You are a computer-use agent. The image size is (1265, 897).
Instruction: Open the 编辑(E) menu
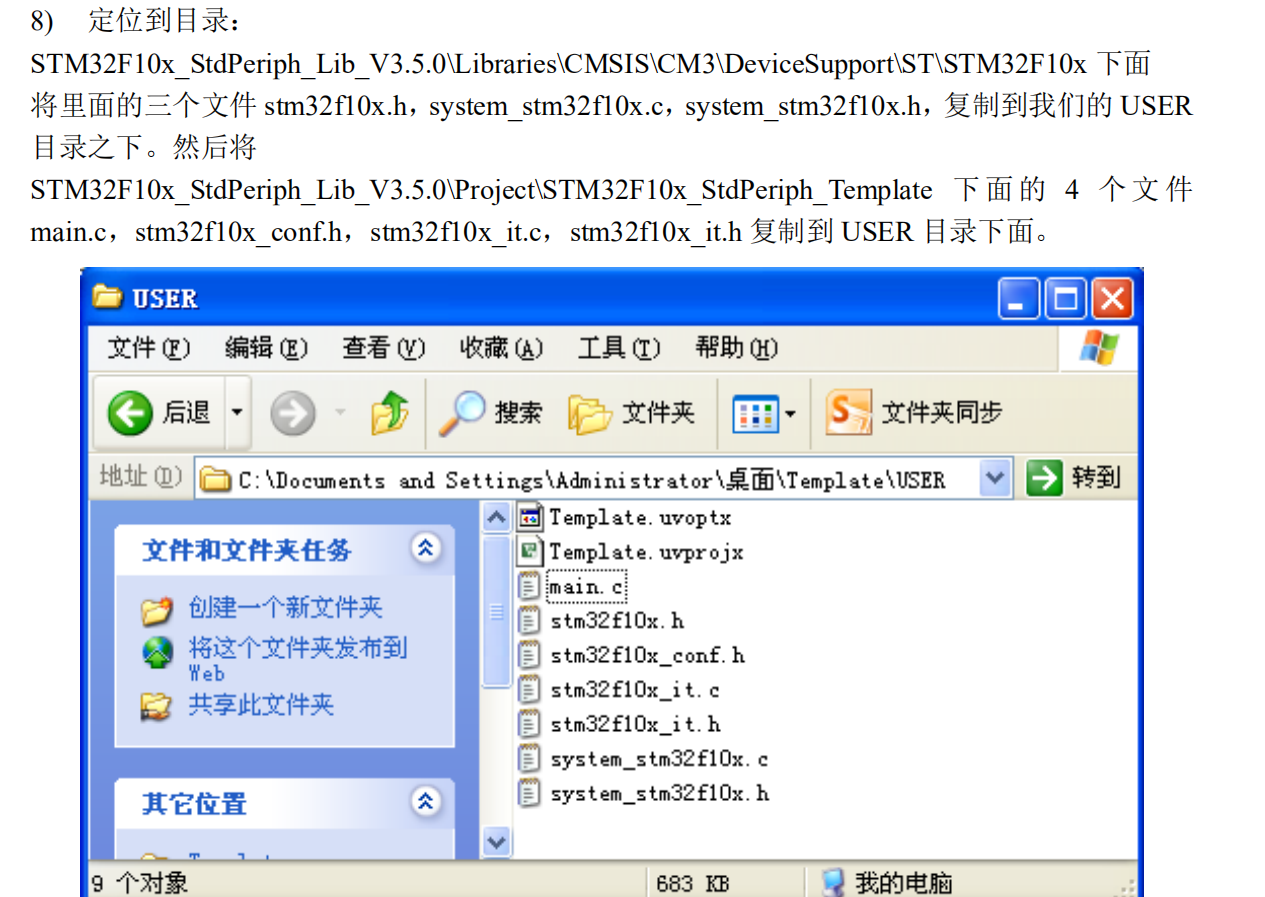click(266, 348)
